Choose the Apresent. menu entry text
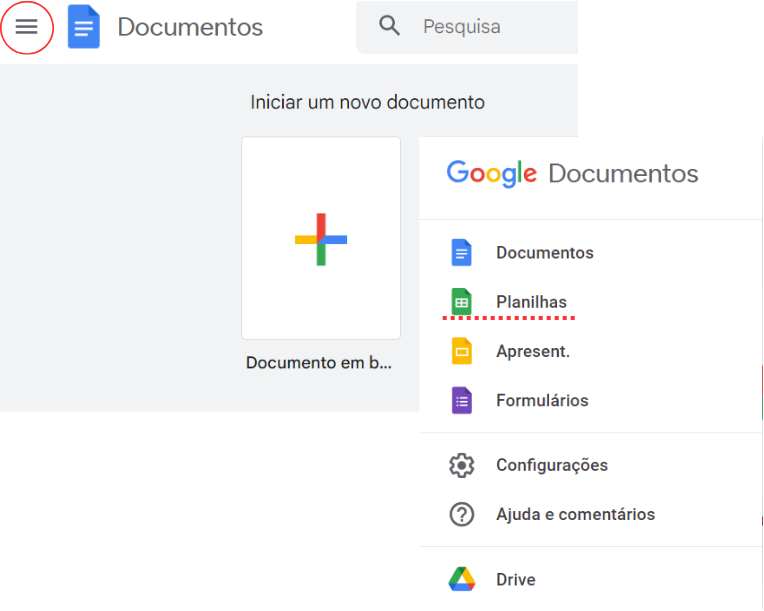 pos(532,351)
